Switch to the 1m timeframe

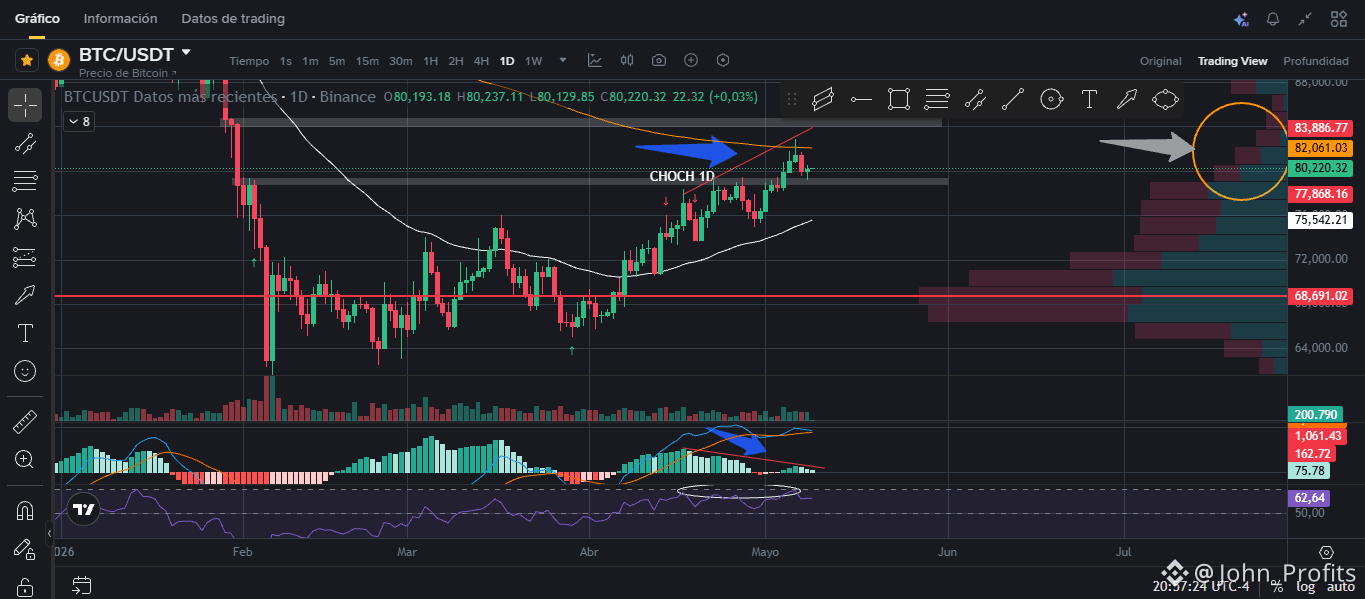pos(310,61)
